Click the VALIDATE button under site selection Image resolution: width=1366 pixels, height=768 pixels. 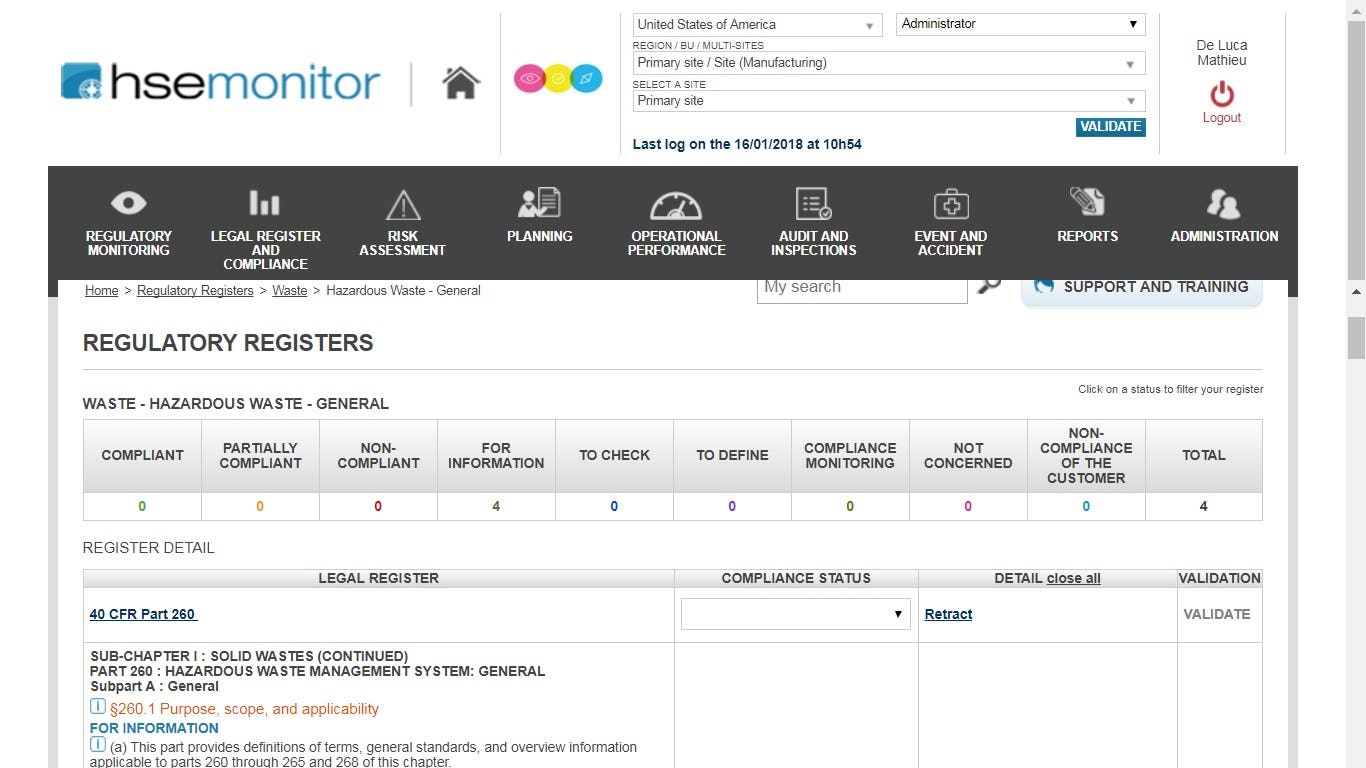1110,127
